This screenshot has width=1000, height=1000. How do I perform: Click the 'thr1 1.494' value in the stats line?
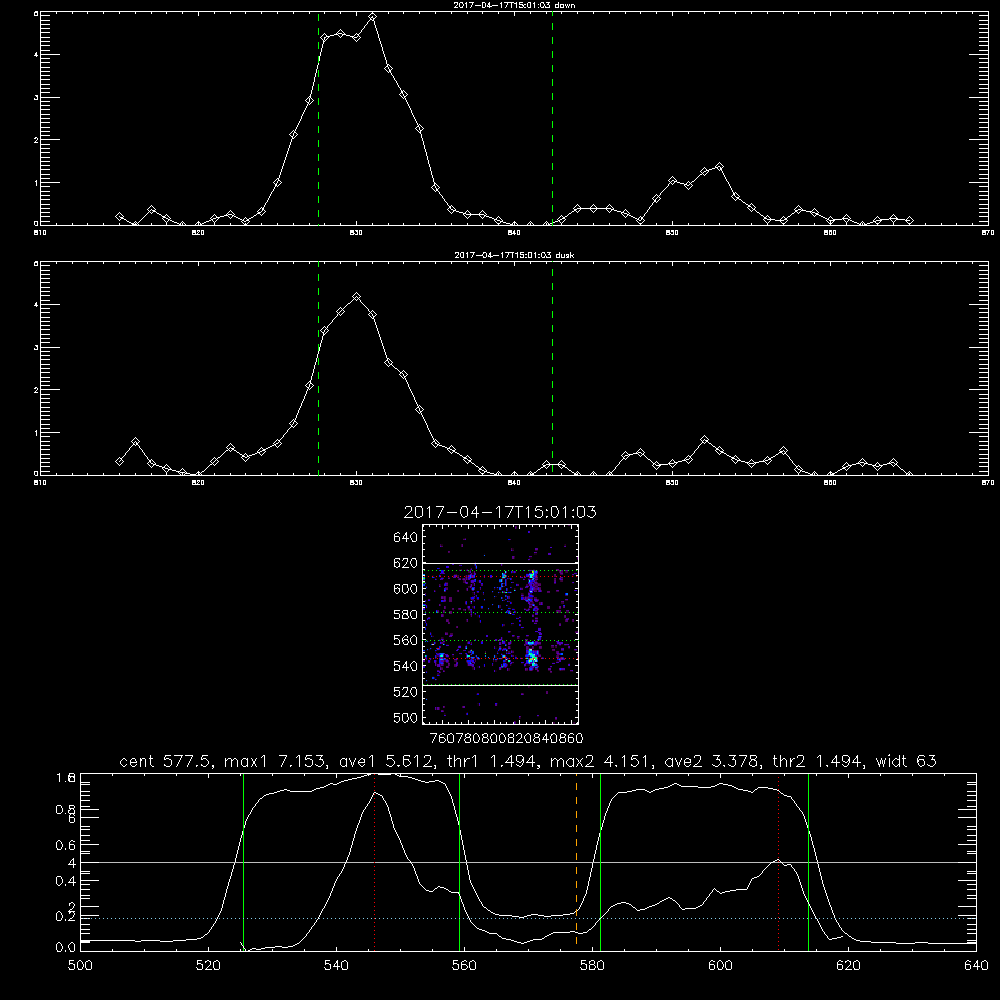tap(492, 761)
